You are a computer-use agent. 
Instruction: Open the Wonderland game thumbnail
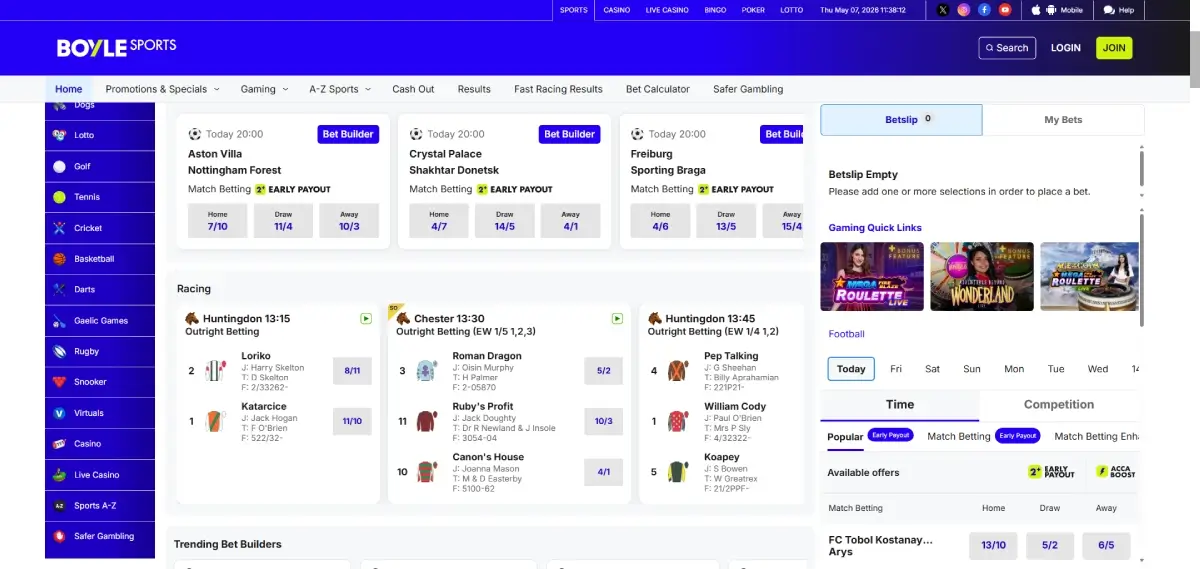click(980, 277)
